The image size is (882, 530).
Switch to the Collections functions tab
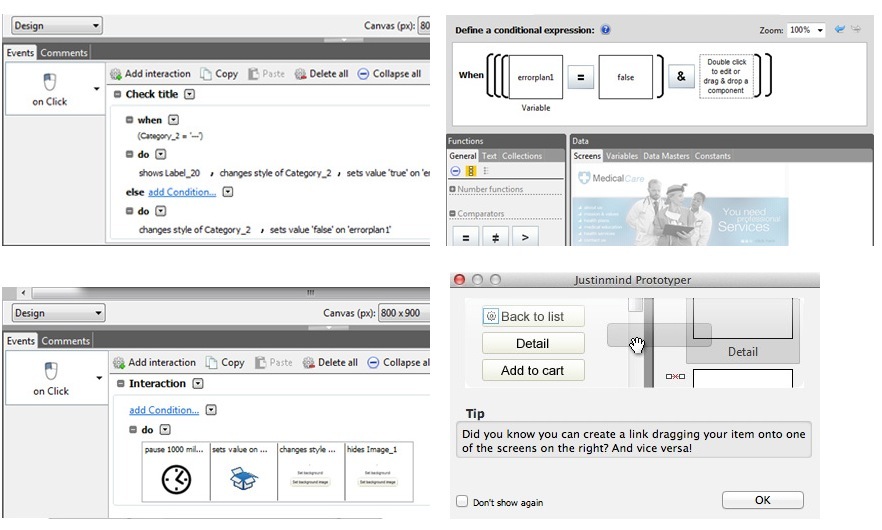521,156
